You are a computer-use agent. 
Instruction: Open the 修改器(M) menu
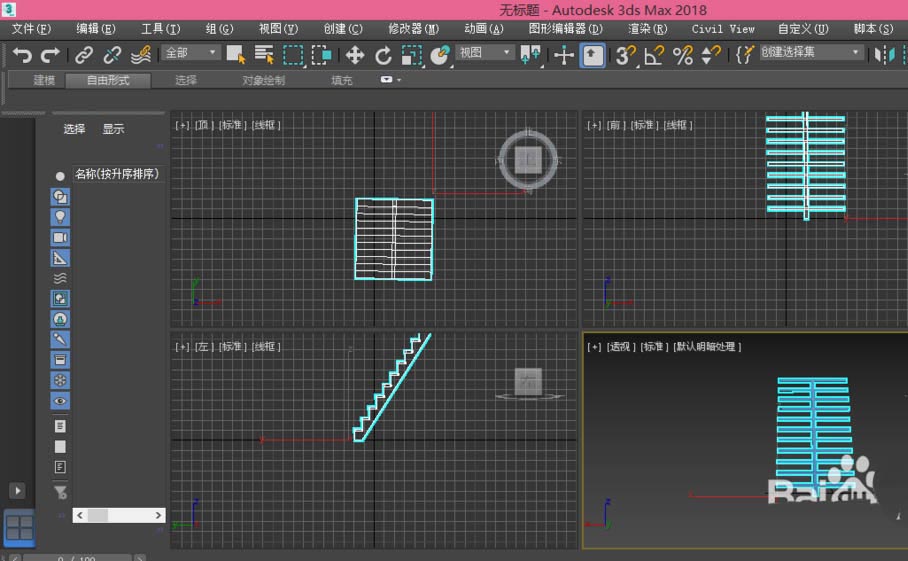tap(413, 29)
